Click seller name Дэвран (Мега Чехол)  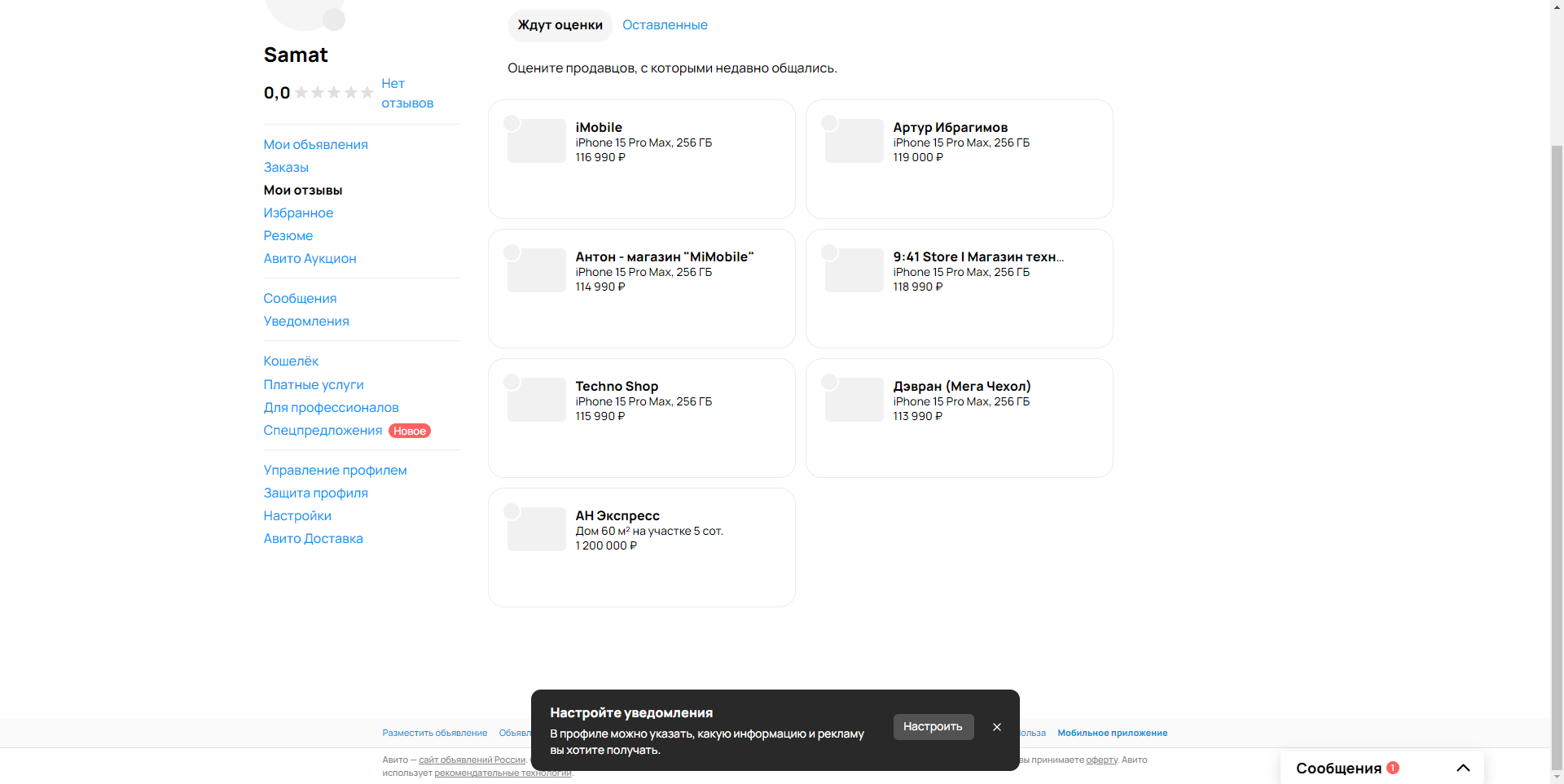962,386
